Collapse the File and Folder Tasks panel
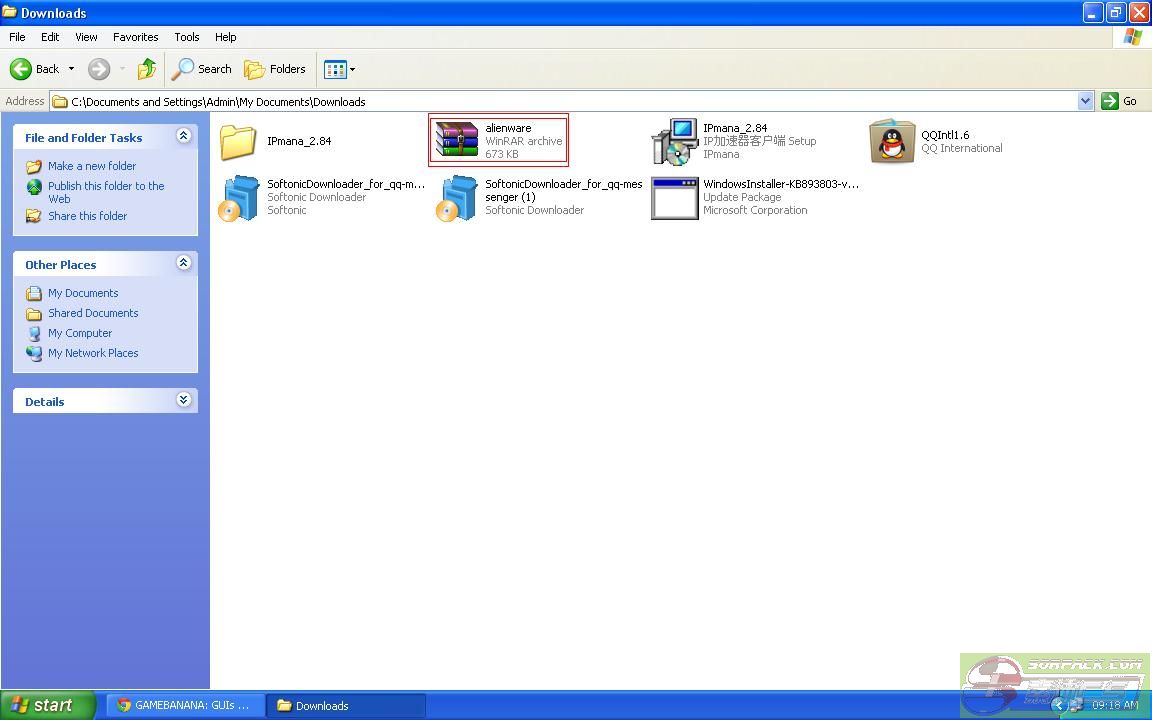Viewport: 1152px width, 720px height. coord(183,136)
